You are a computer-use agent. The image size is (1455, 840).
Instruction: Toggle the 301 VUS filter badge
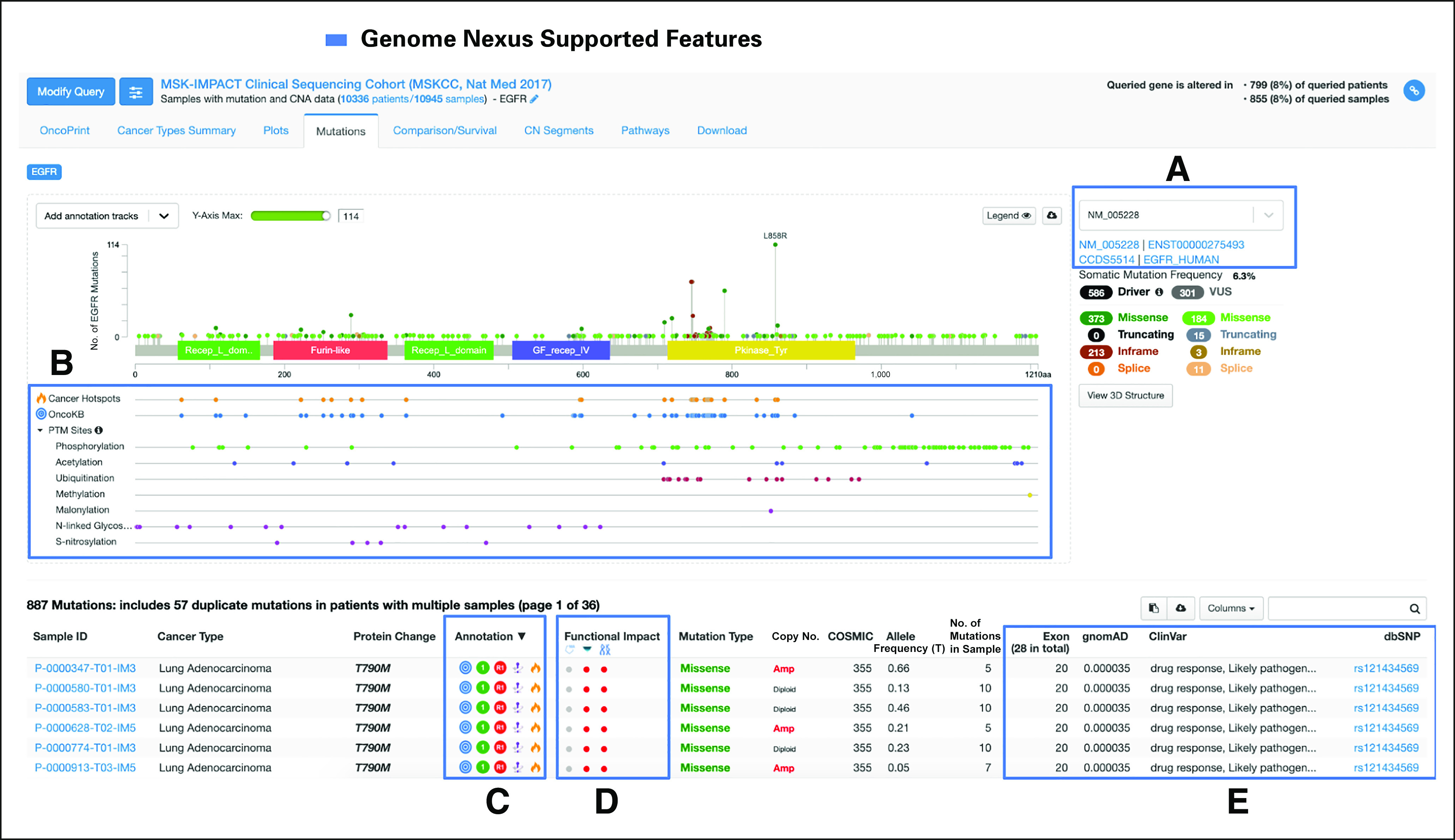coord(1187,292)
